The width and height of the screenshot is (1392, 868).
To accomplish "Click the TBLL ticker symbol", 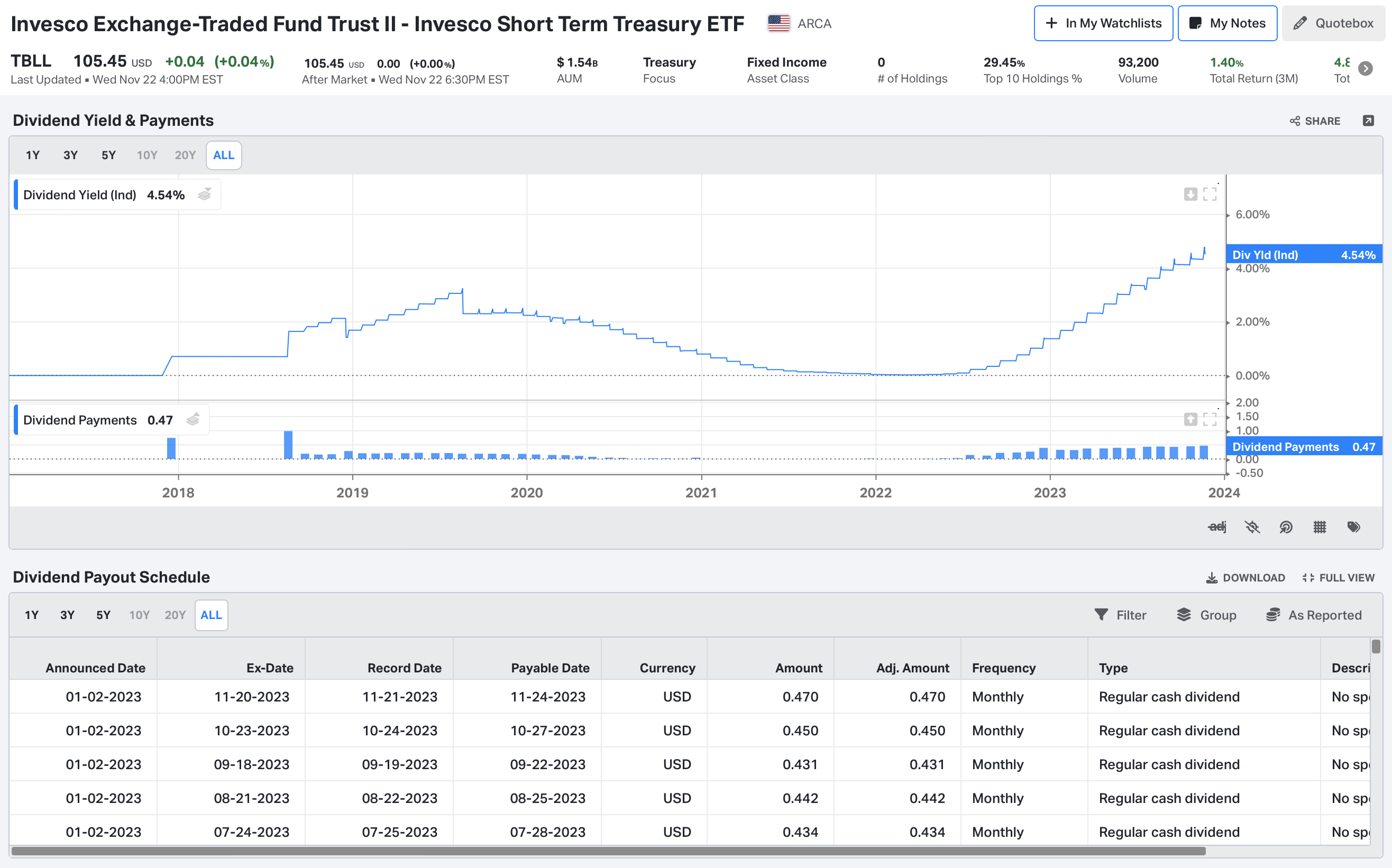I will tap(31, 60).
